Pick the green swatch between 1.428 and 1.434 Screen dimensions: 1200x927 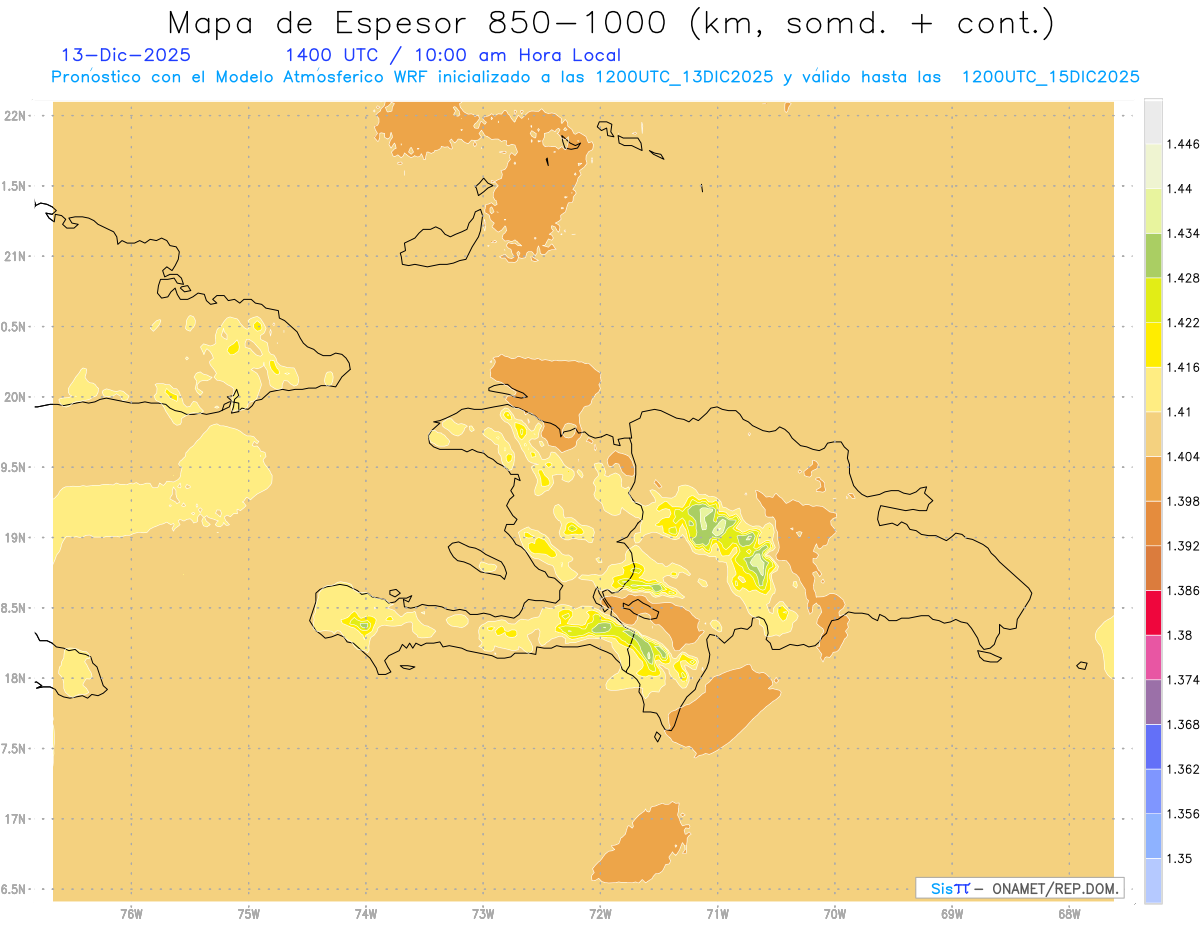tap(1153, 256)
